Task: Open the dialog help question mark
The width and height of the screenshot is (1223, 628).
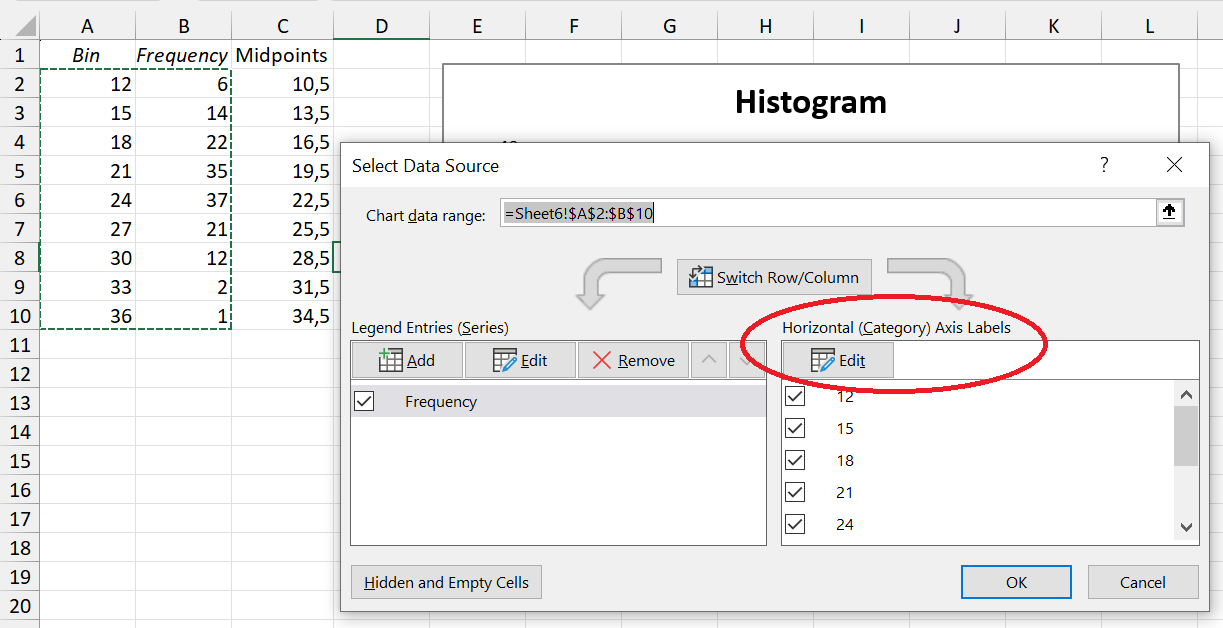Action: [x=1104, y=165]
